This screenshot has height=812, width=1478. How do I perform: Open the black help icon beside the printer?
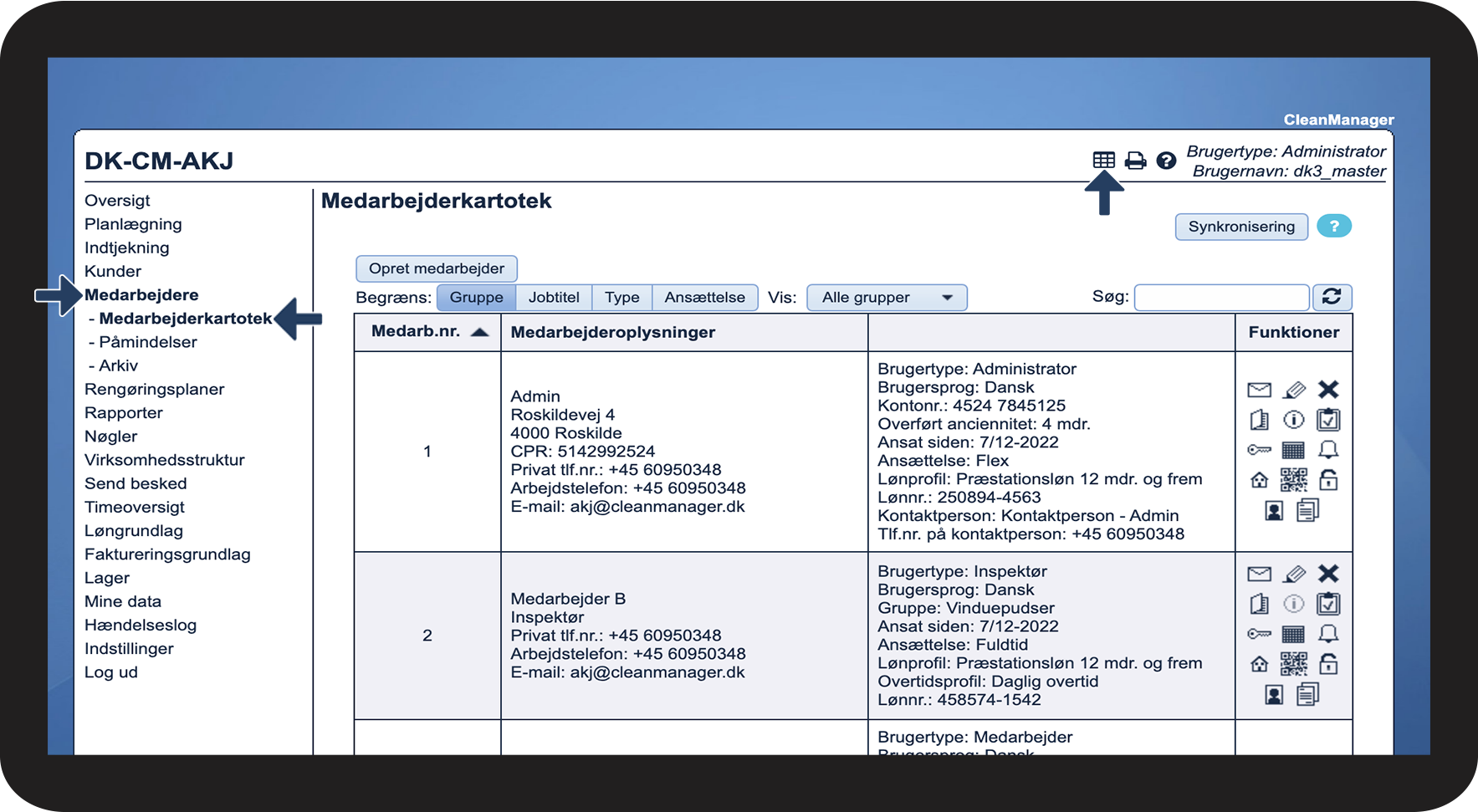[1166, 160]
